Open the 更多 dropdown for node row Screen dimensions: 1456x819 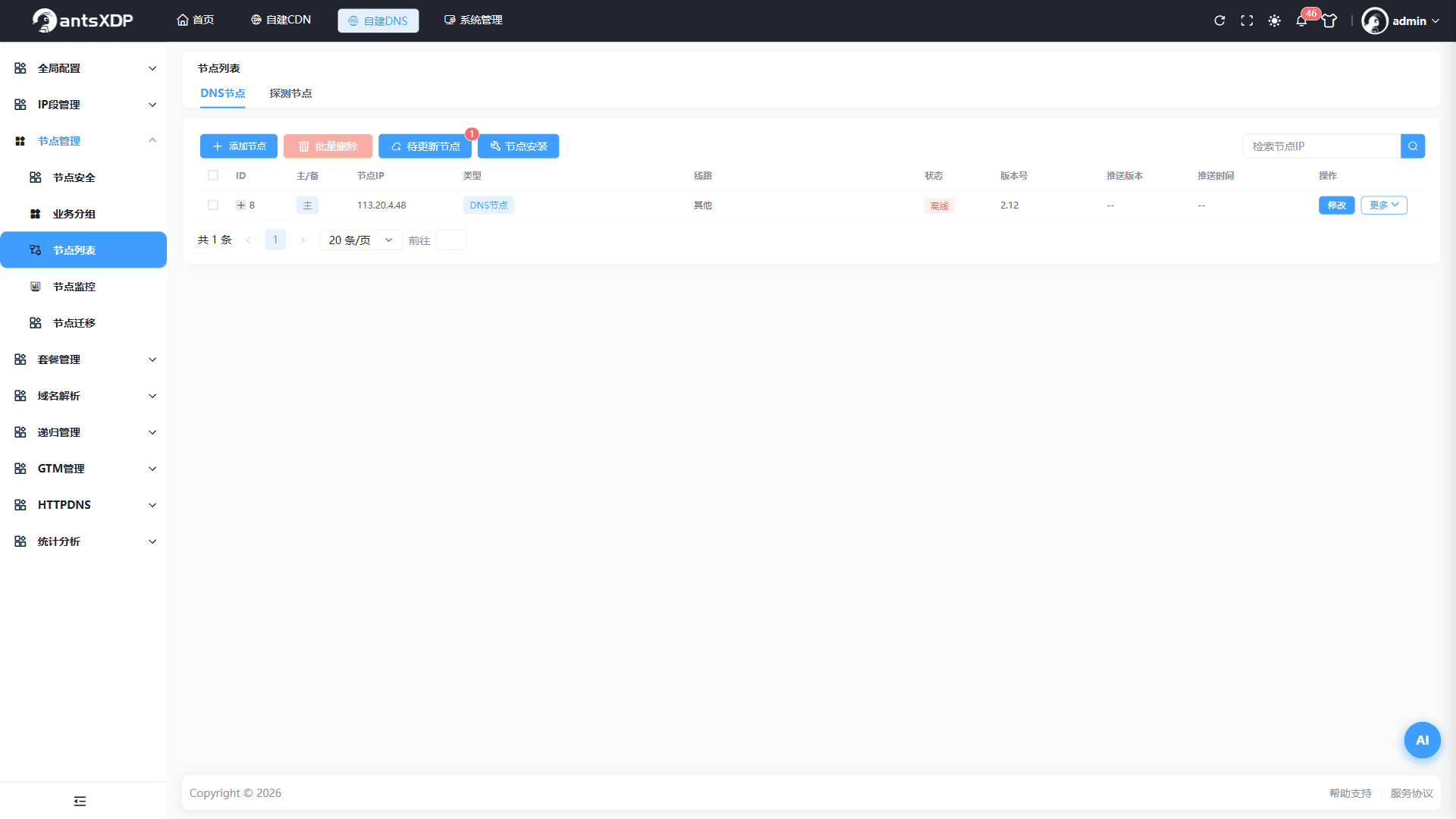click(x=1384, y=206)
